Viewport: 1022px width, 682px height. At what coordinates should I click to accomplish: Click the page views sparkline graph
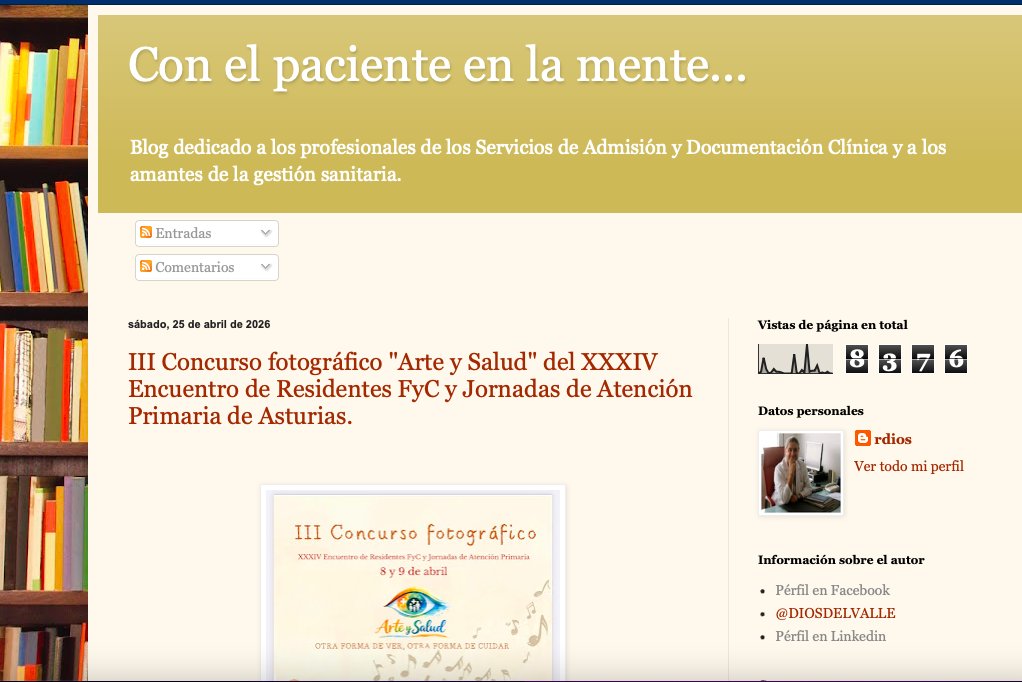[x=795, y=359]
